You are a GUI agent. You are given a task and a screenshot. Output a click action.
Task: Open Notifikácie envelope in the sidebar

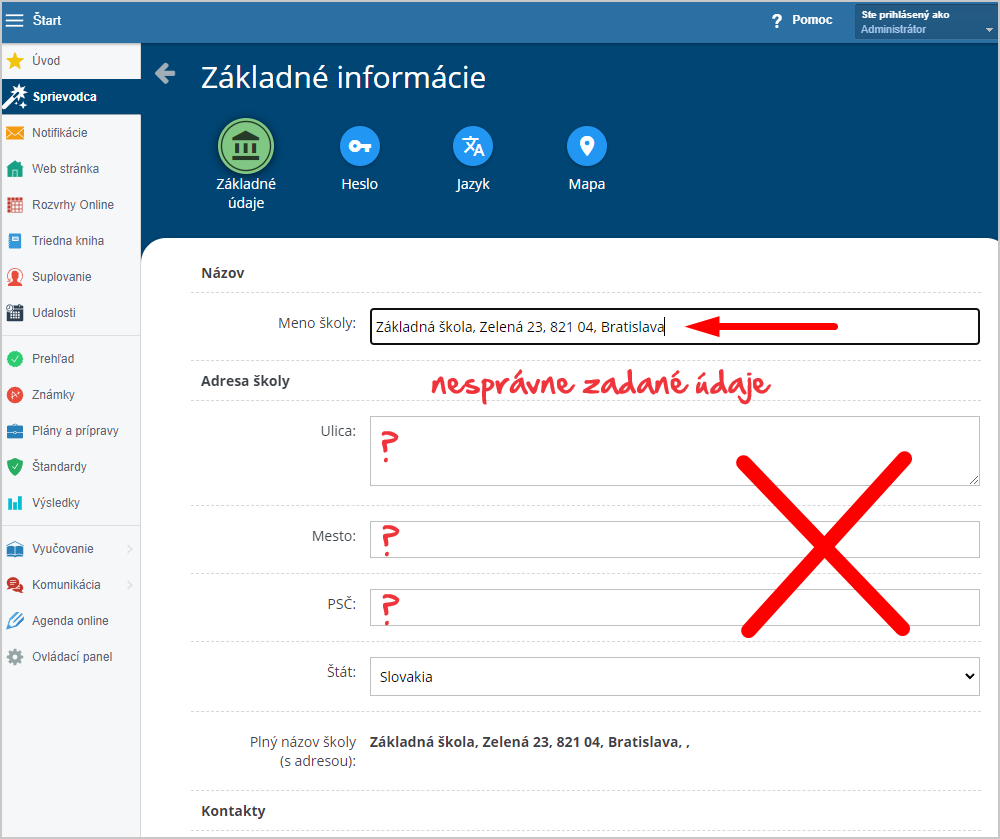click(x=71, y=133)
